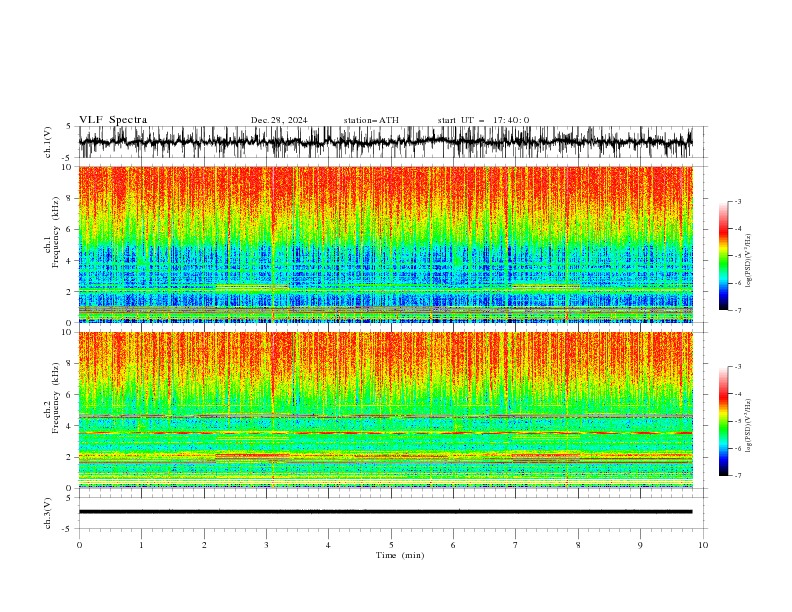Click time axis tick label "9"
792x612 pixels.
(640, 545)
